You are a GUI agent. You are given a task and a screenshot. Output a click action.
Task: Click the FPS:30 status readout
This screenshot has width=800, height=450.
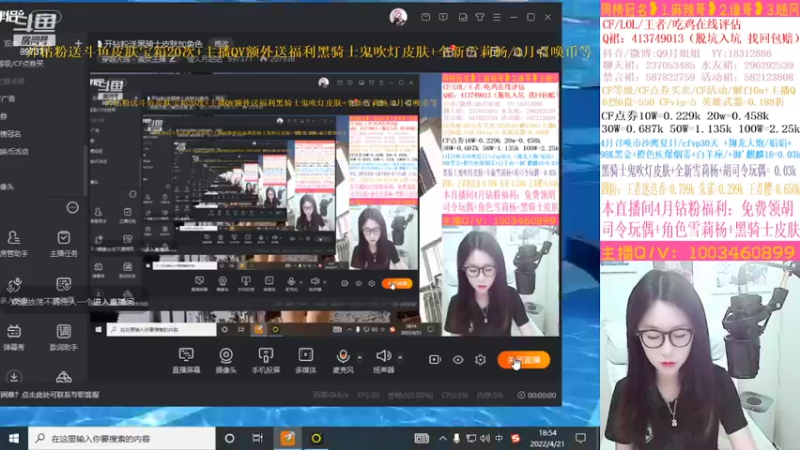368,395
